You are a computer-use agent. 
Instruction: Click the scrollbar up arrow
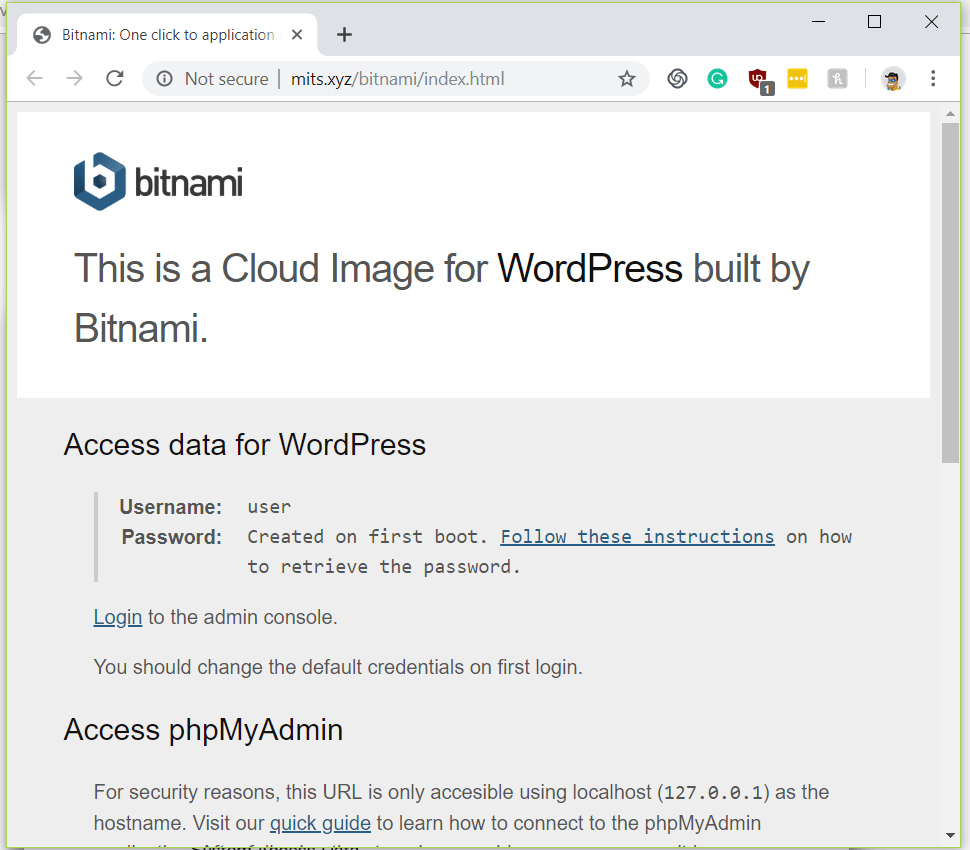tap(950, 114)
